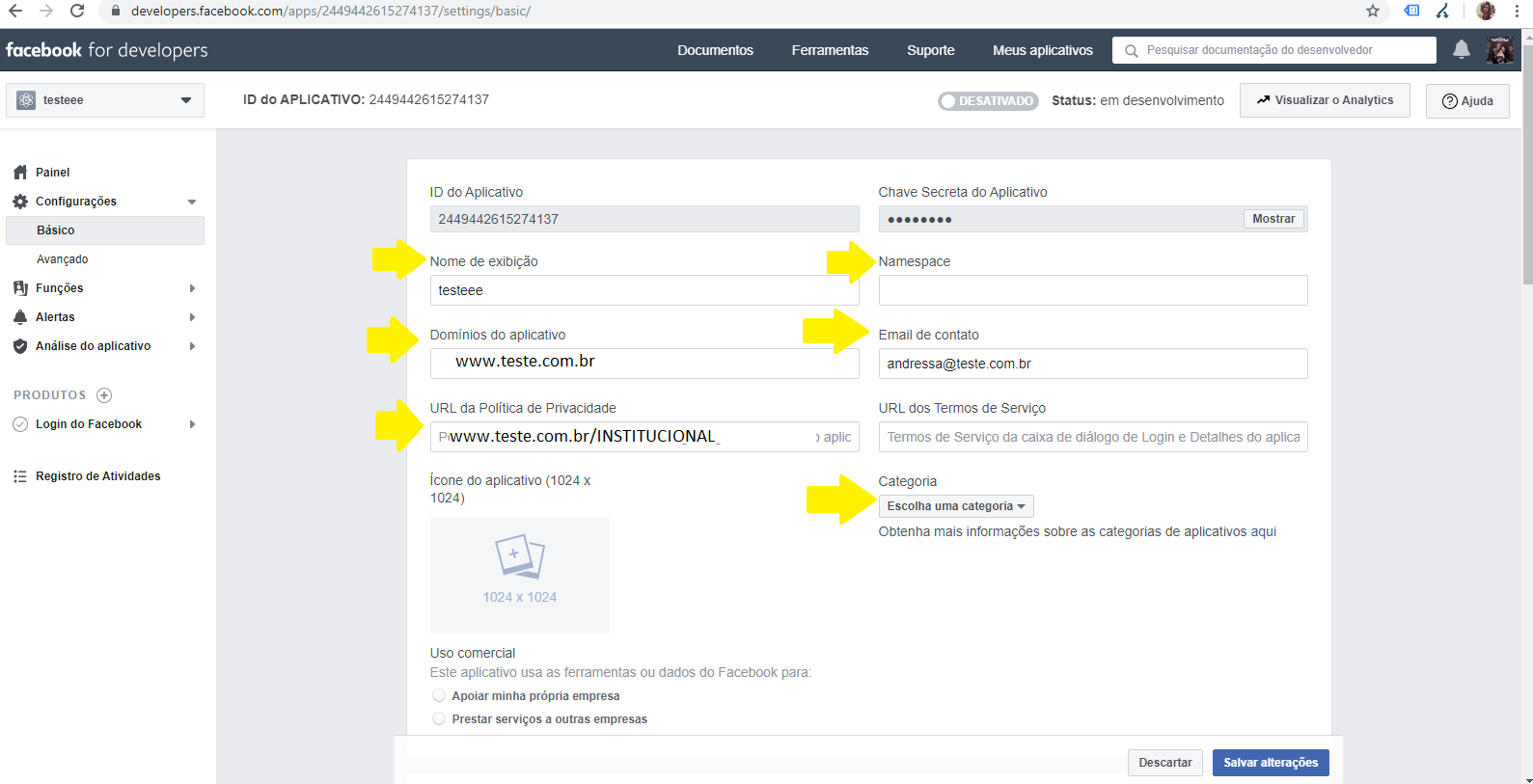
Task: Open Registro de Atividades
Action: 98,475
